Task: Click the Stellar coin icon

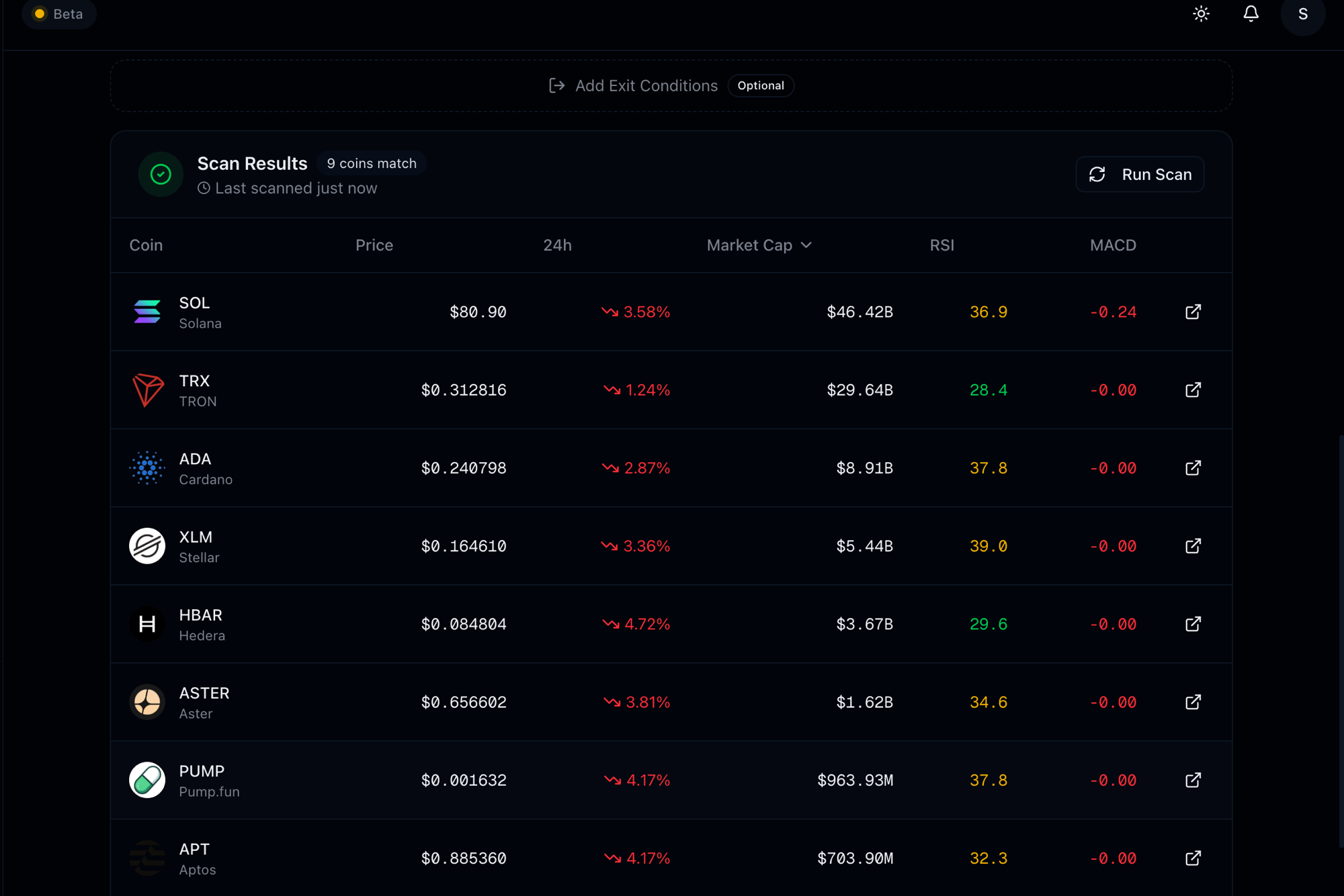Action: pyautogui.click(x=147, y=546)
